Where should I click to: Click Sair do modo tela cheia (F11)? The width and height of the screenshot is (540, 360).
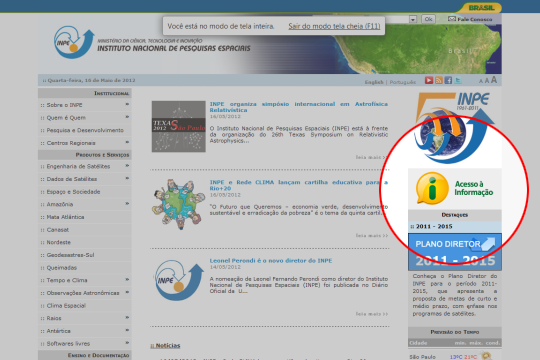pyautogui.click(x=334, y=26)
